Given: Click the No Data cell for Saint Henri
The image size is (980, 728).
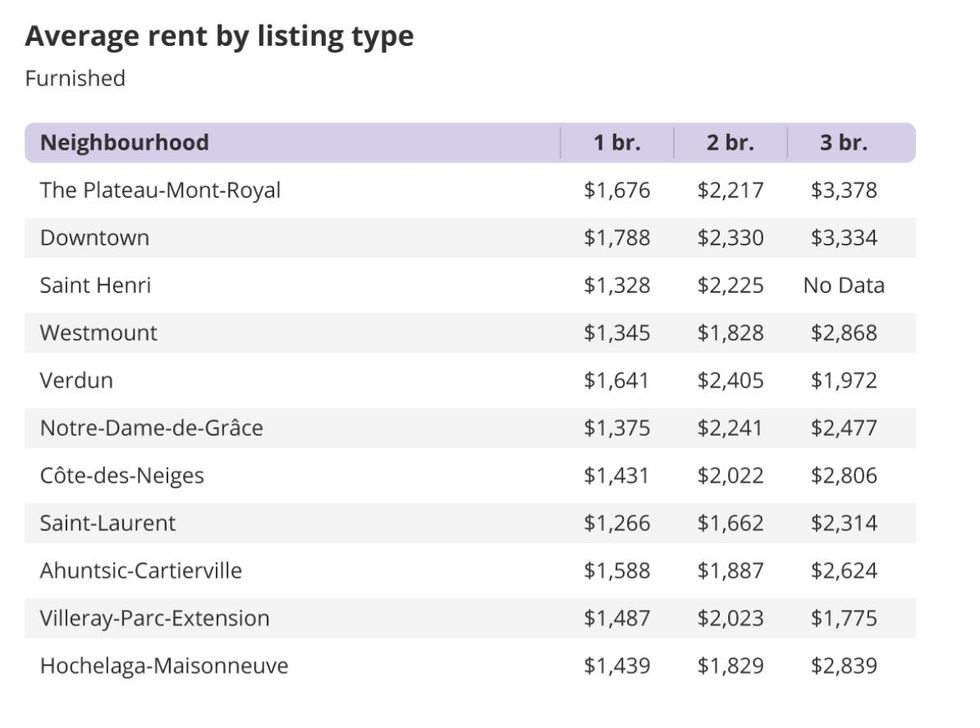Looking at the screenshot, I should click(x=843, y=285).
